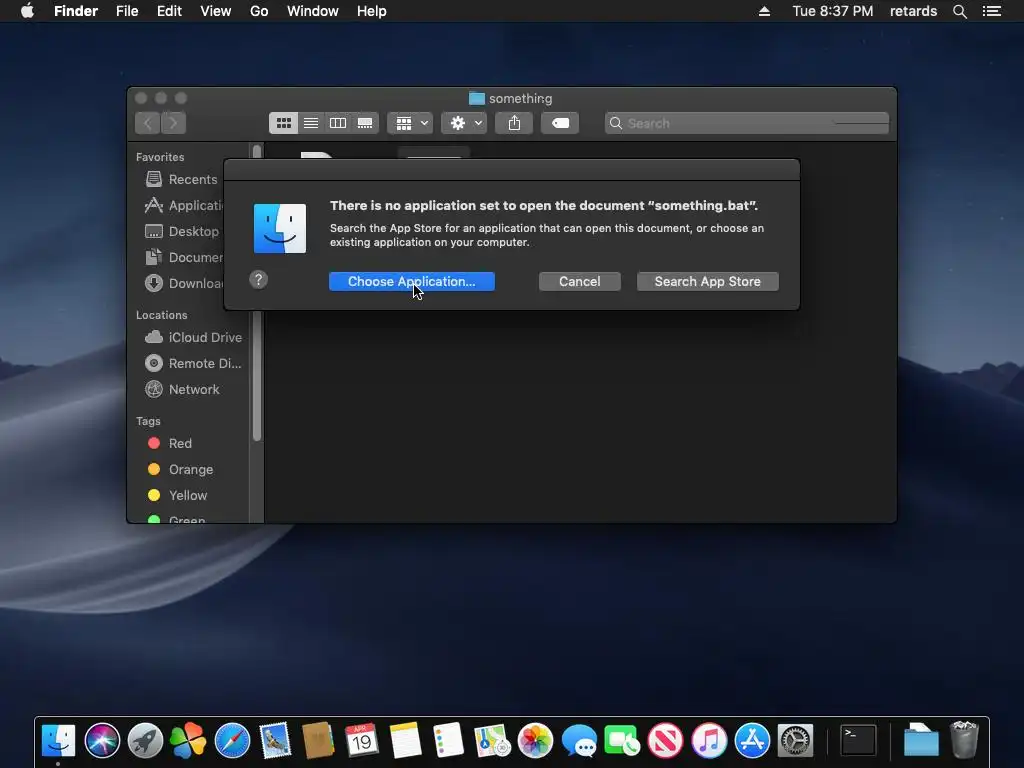Select iCloud Drive in the sidebar

pyautogui.click(x=193, y=337)
